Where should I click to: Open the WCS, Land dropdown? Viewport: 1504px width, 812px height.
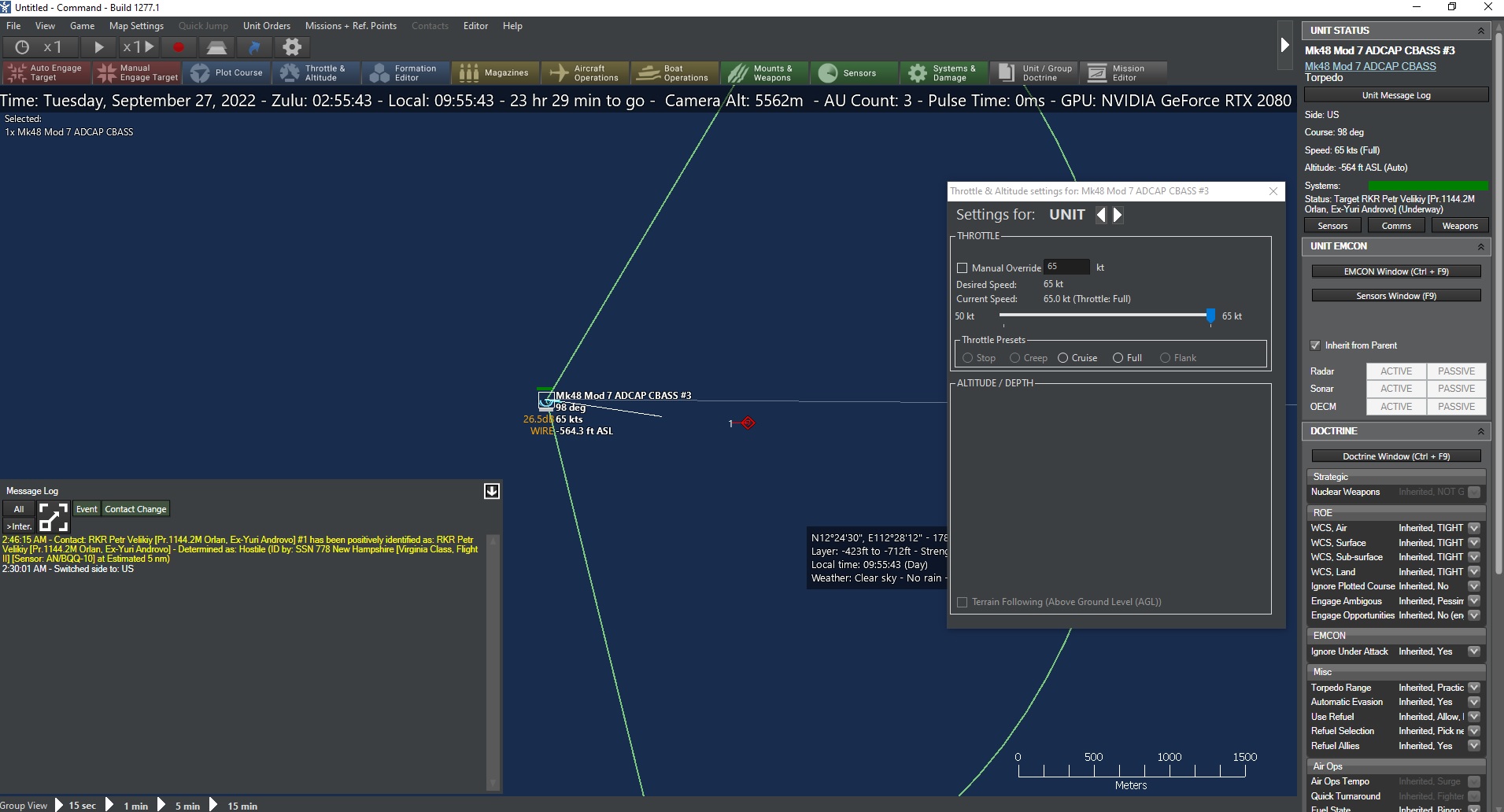point(1474,572)
